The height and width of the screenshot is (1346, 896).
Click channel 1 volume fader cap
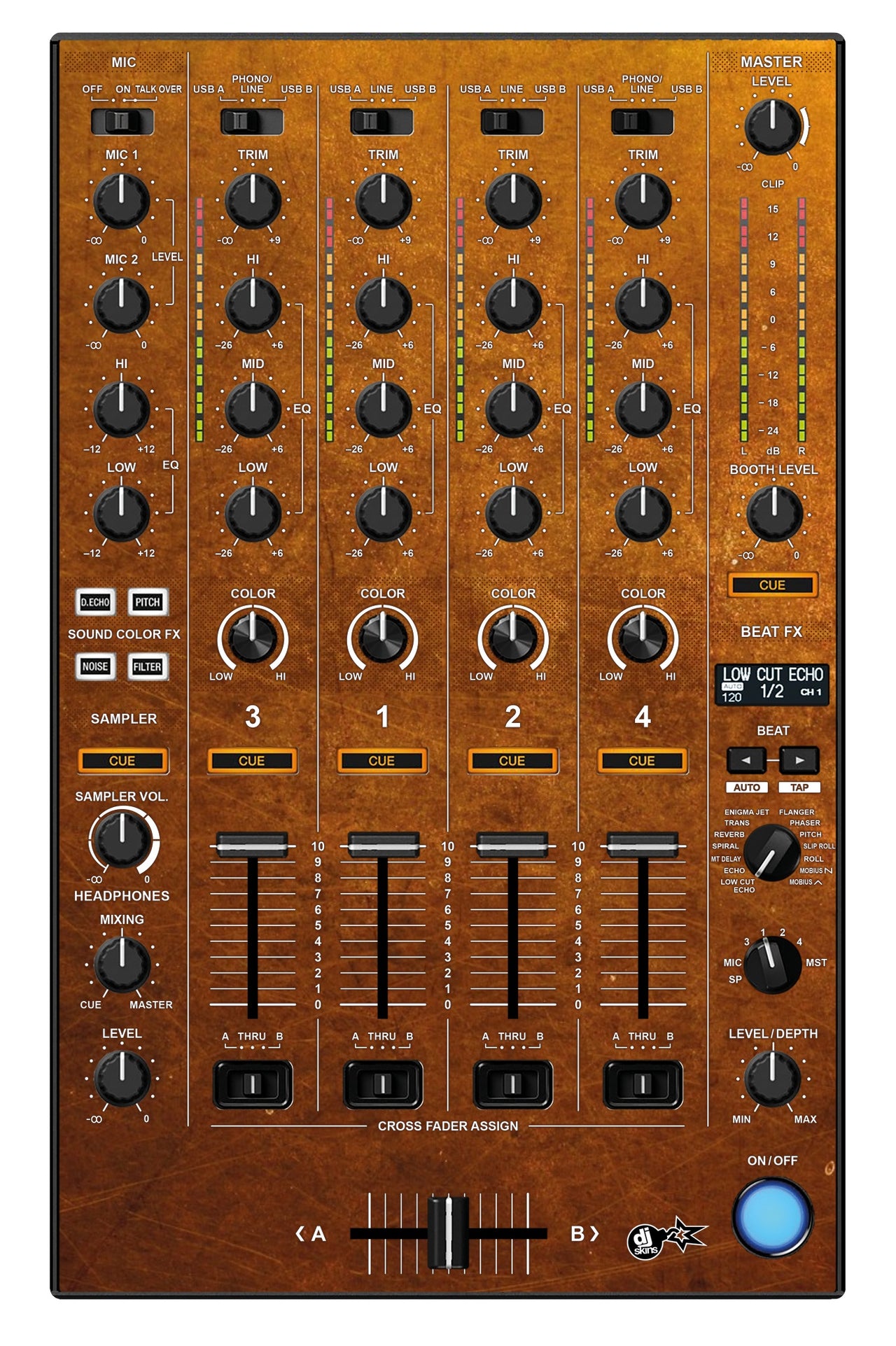tap(383, 845)
